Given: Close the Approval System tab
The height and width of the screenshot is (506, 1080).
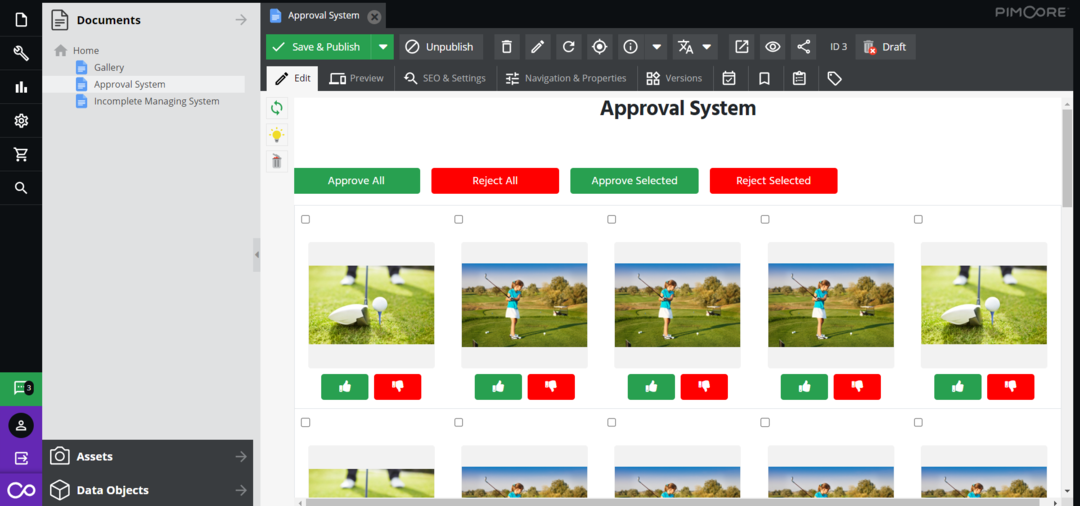Looking at the screenshot, I should coord(374,16).
